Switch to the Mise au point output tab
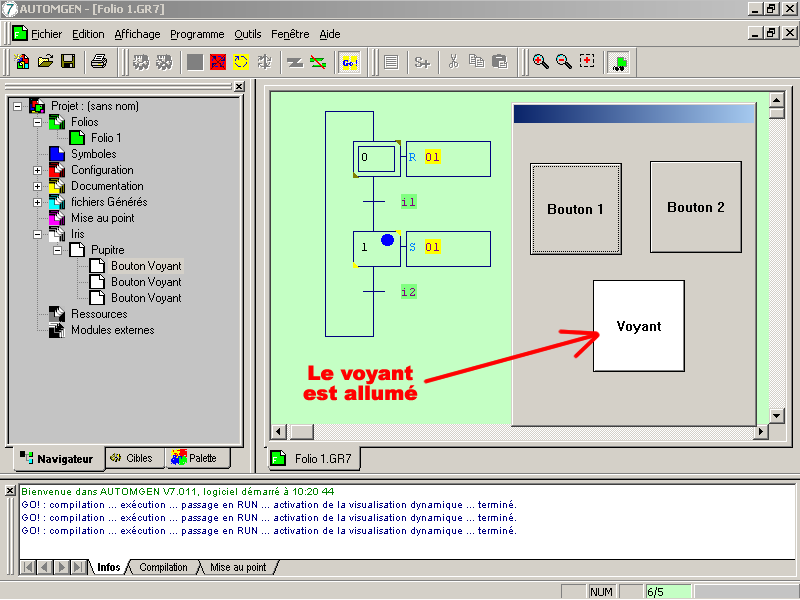Screen dimensions: 800x600 coord(238,567)
